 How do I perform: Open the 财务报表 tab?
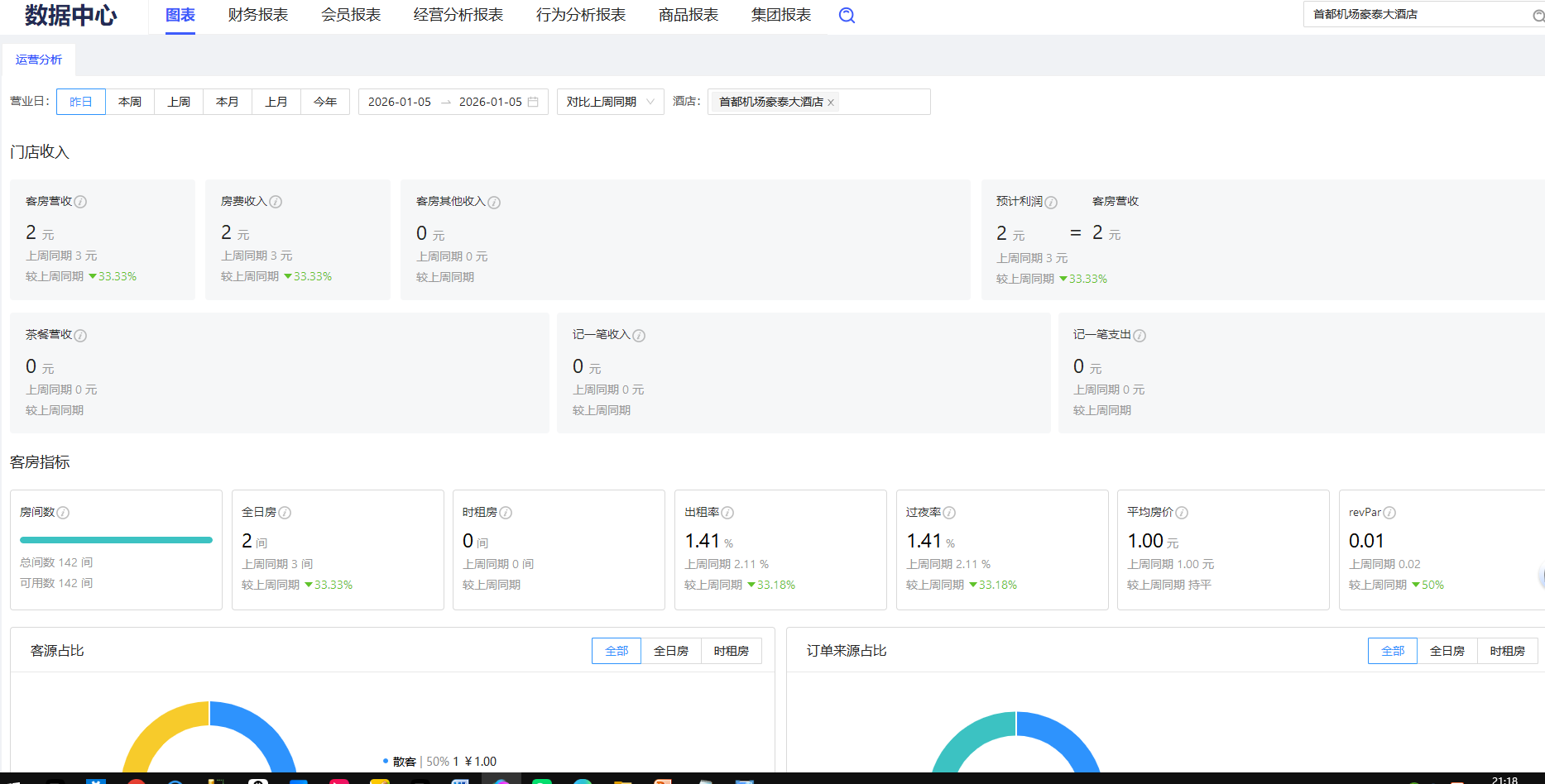(x=258, y=15)
